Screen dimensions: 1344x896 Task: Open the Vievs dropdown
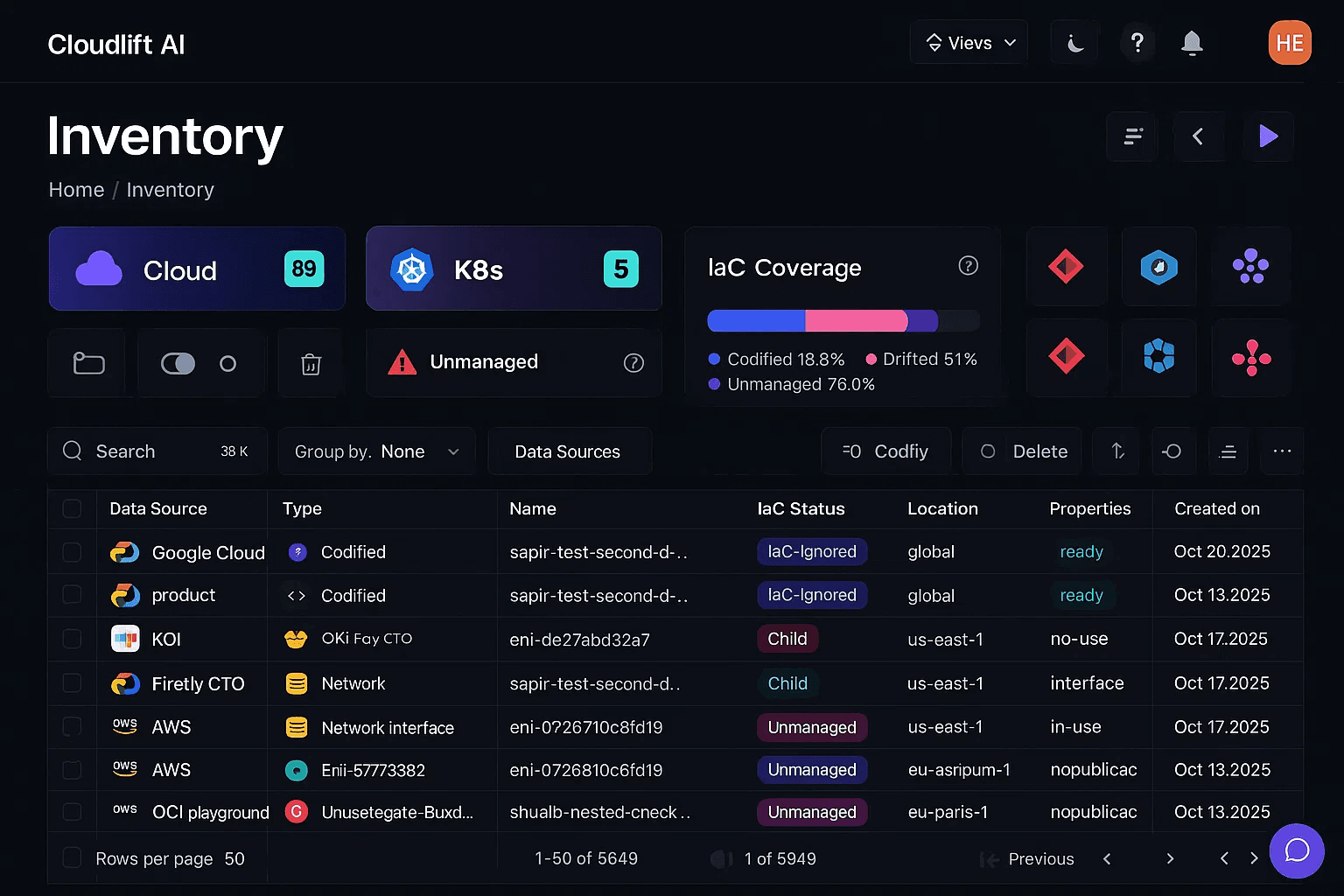point(969,43)
